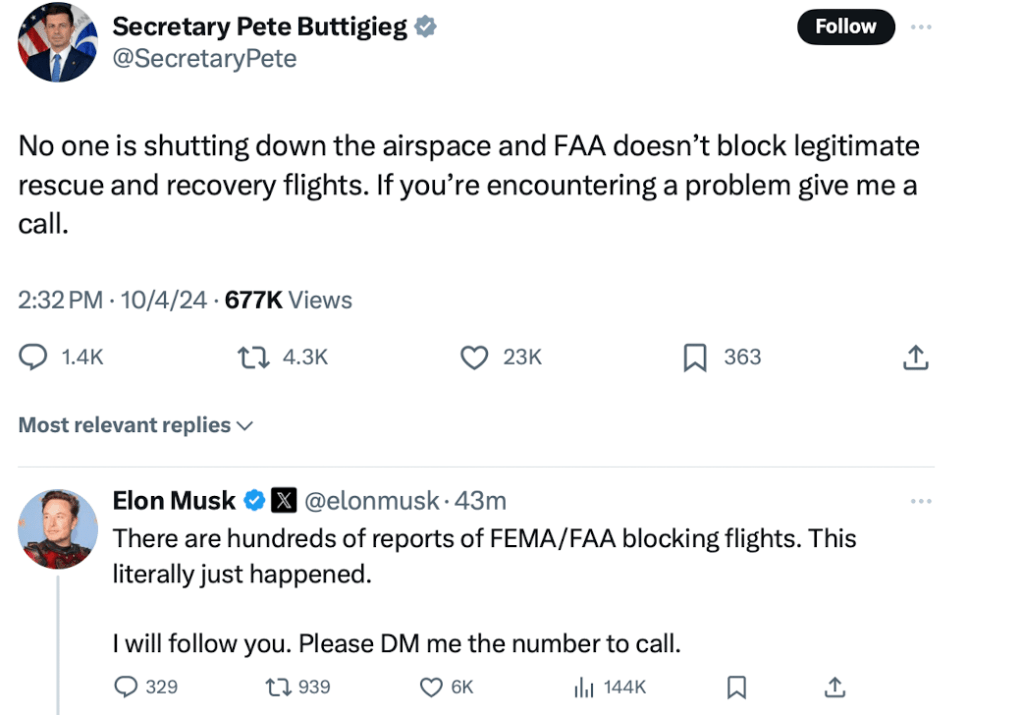The height and width of the screenshot is (715, 1023).
Task: Open more options on Musk's reply
Action: pos(921,500)
